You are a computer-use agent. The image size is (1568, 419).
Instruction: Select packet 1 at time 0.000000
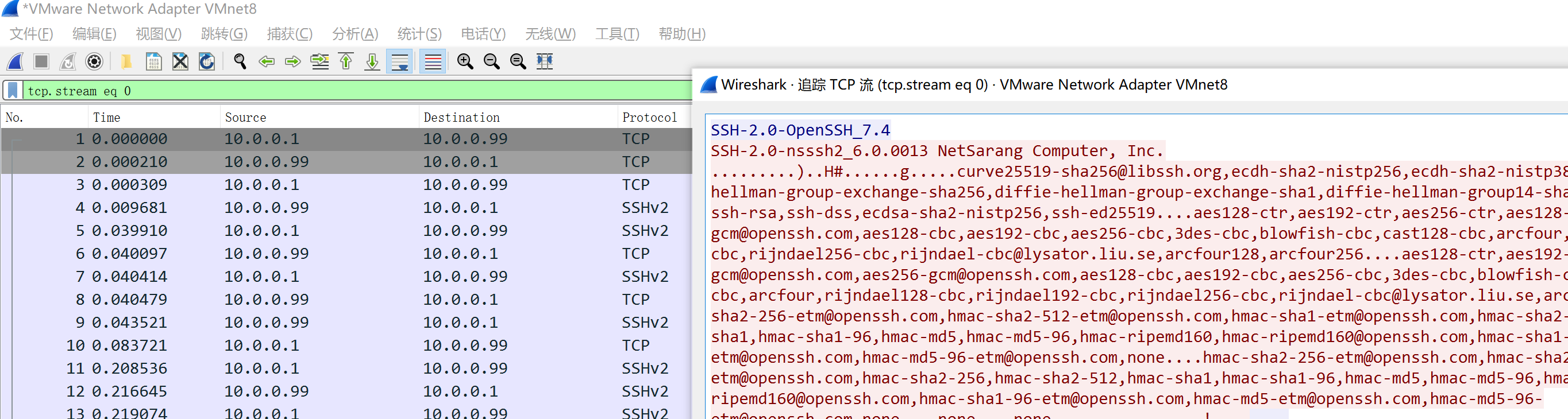tap(346, 139)
